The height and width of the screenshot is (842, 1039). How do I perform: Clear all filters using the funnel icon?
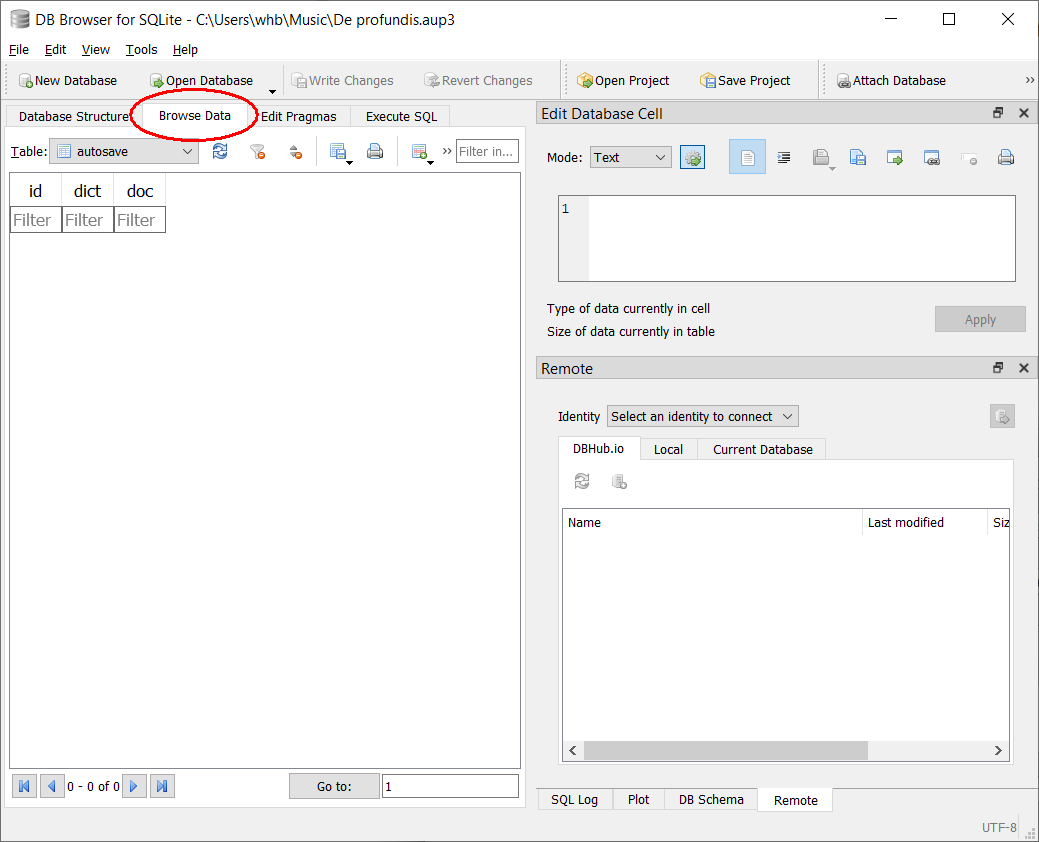[258, 152]
